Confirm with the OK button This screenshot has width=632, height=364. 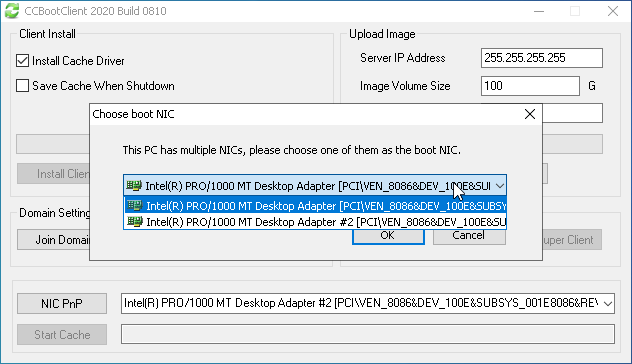pyautogui.click(x=388, y=237)
